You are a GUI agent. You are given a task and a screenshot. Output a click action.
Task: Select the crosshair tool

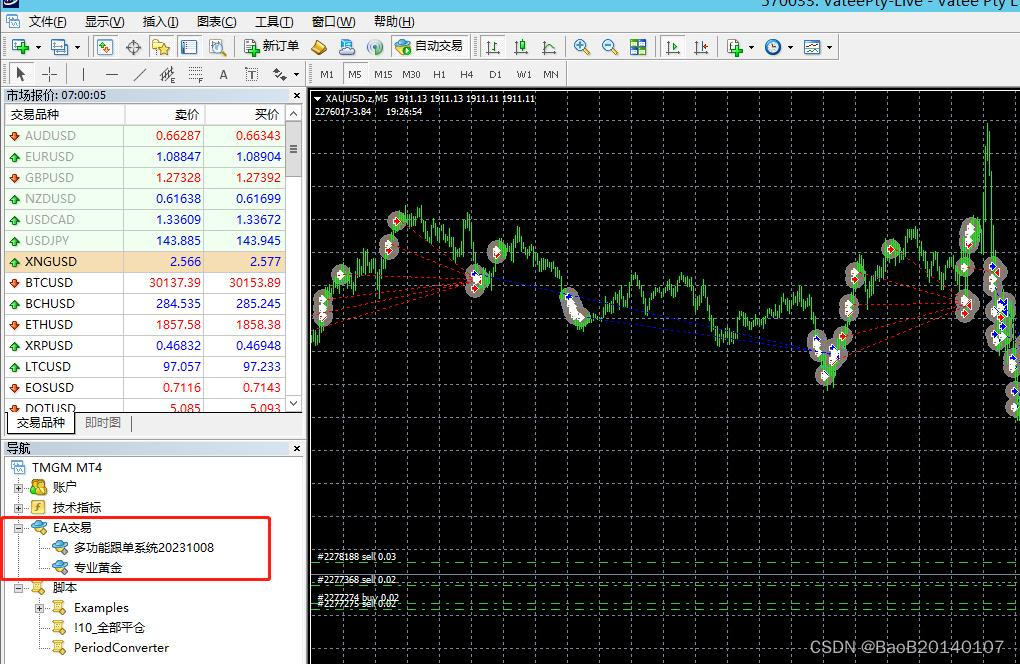point(49,74)
